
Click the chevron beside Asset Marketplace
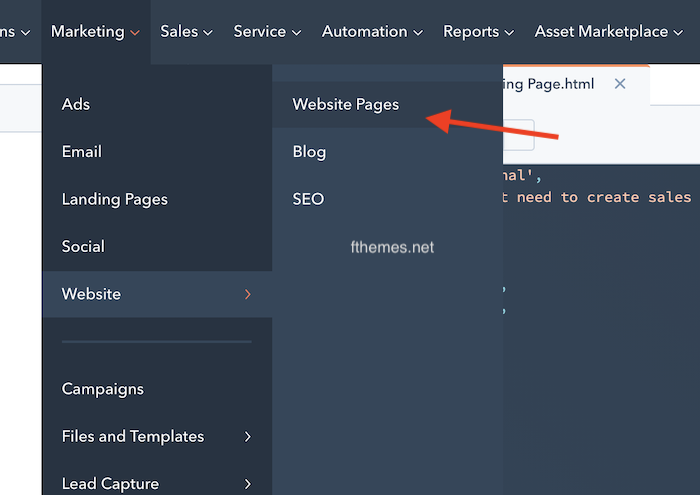(678, 33)
